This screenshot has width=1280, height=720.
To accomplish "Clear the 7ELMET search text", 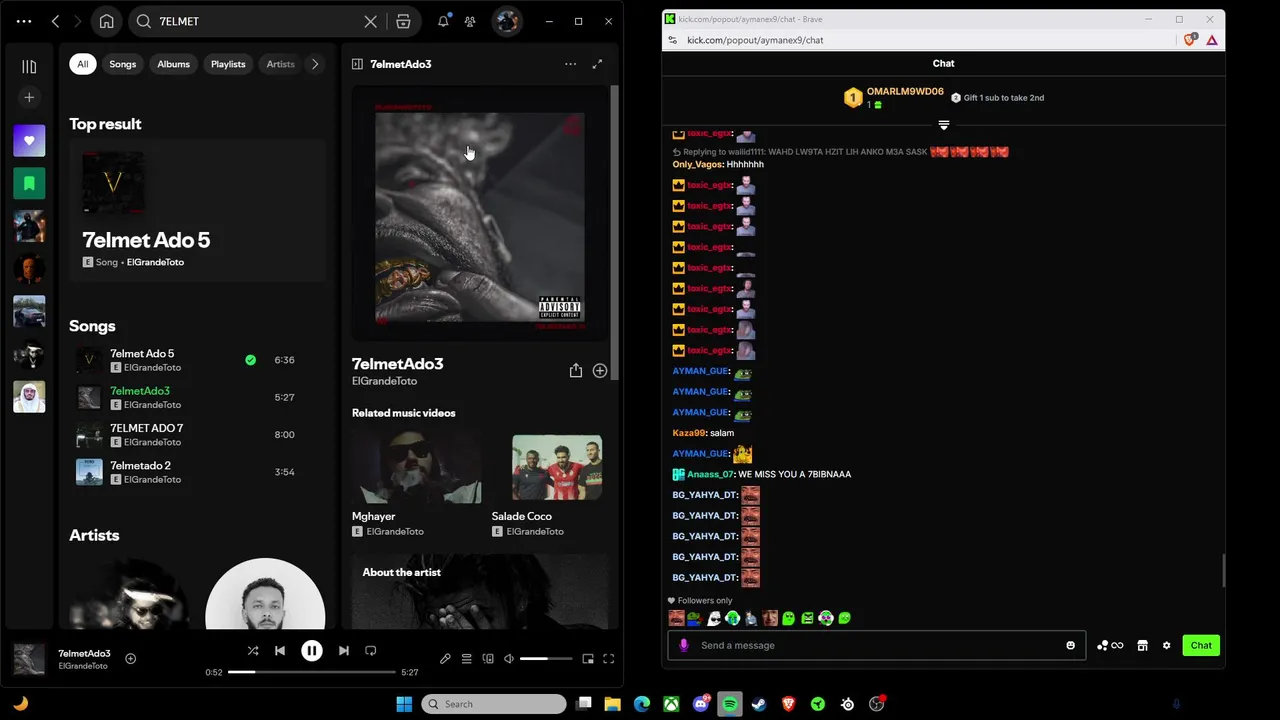I will click(x=370, y=21).
